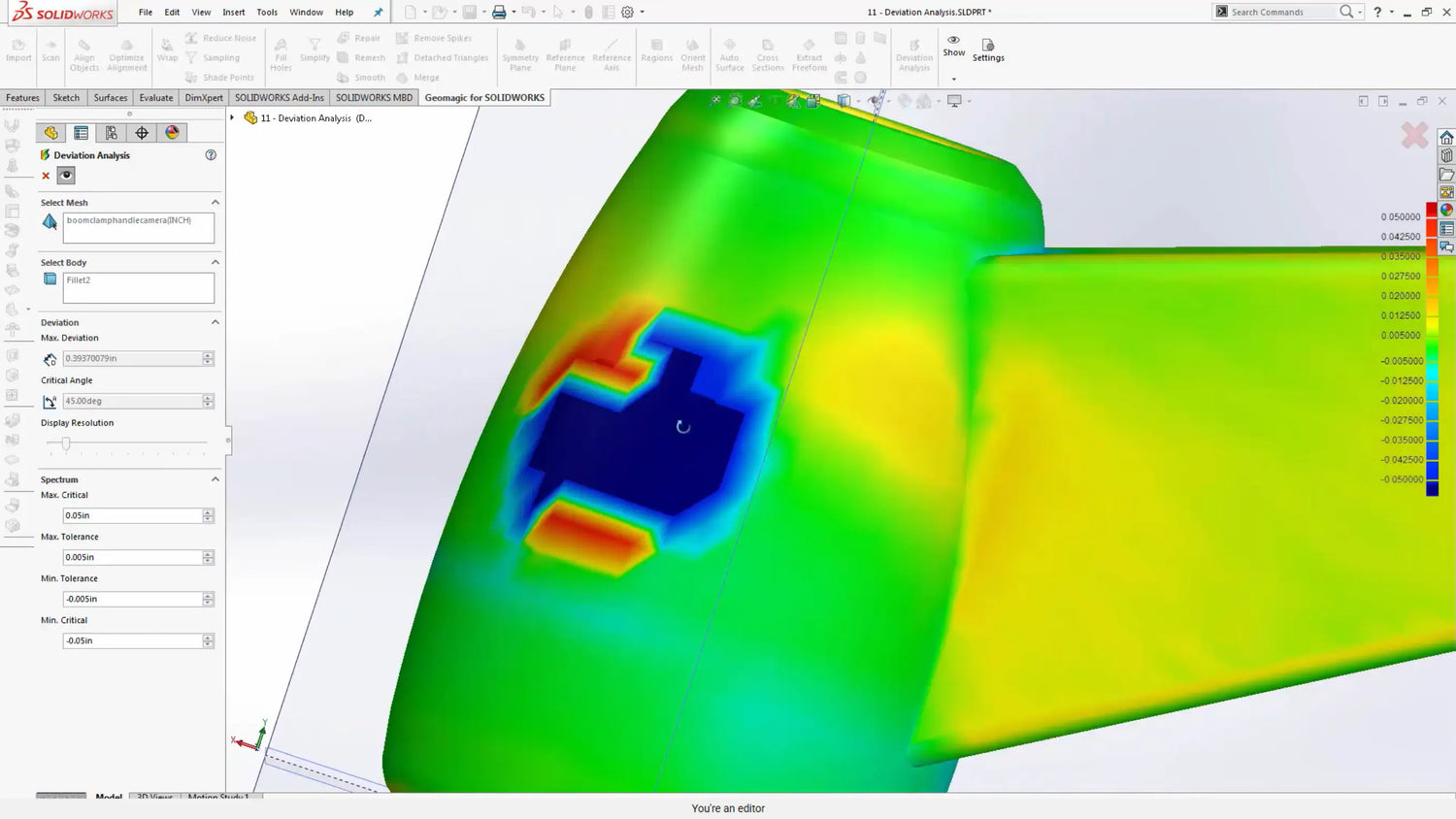1456x819 pixels.
Task: Click the Show eye icon in the ribbon
Action: (x=953, y=41)
